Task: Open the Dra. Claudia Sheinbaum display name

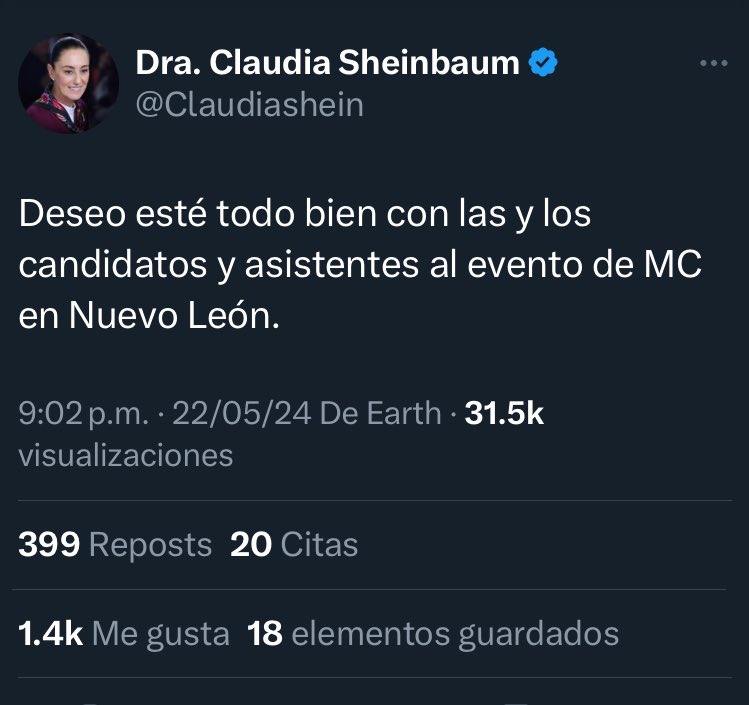Action: point(328,63)
